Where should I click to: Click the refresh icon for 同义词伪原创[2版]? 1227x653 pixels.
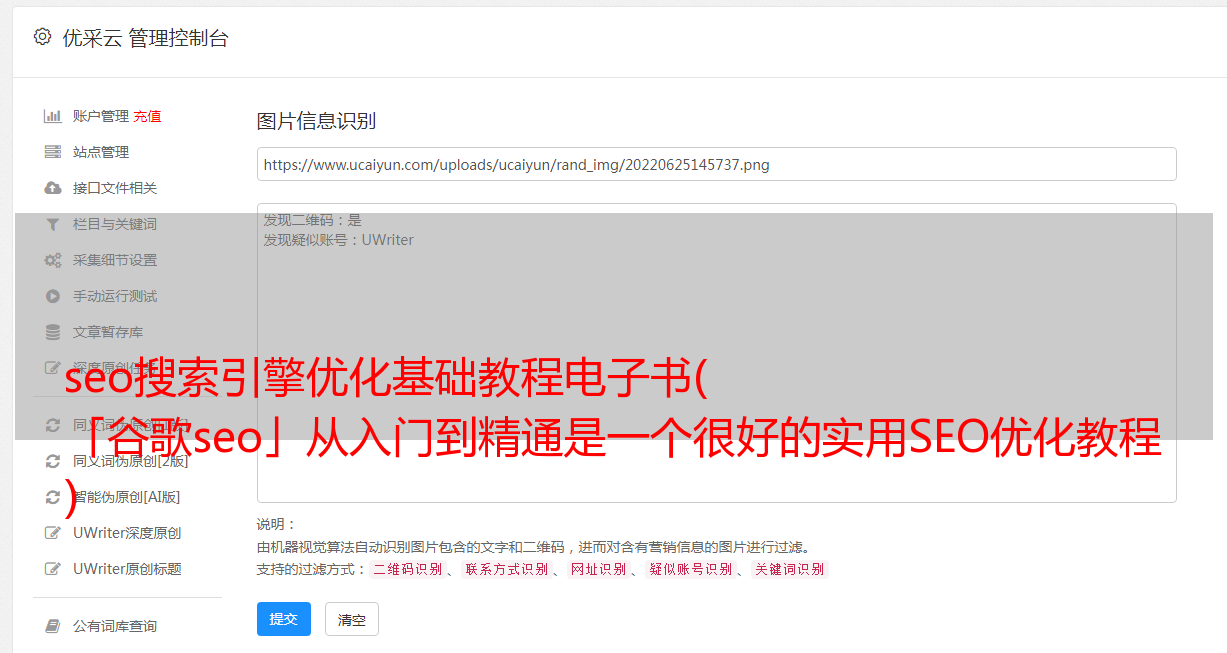[53, 461]
